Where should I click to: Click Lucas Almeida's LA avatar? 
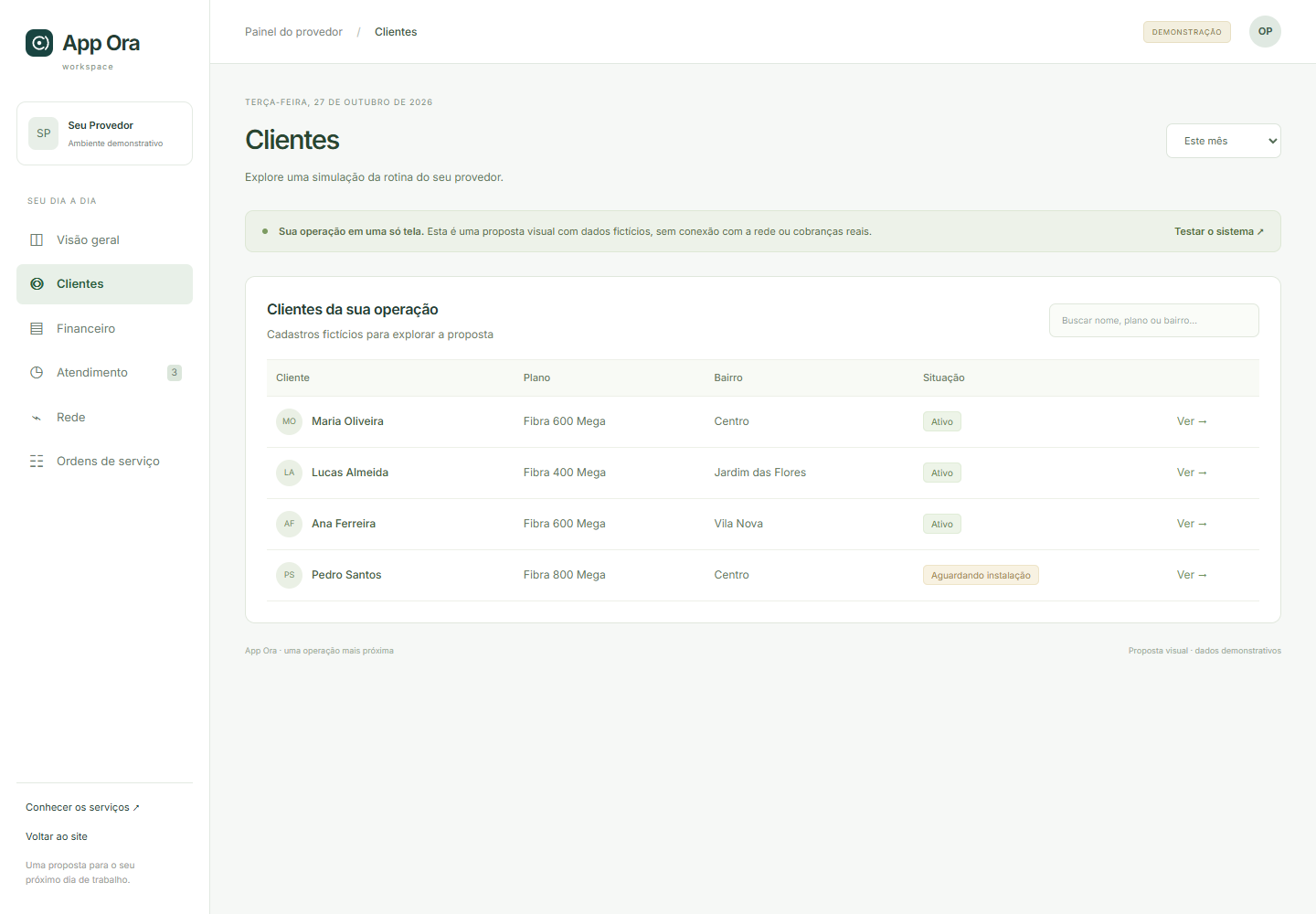pyautogui.click(x=289, y=473)
